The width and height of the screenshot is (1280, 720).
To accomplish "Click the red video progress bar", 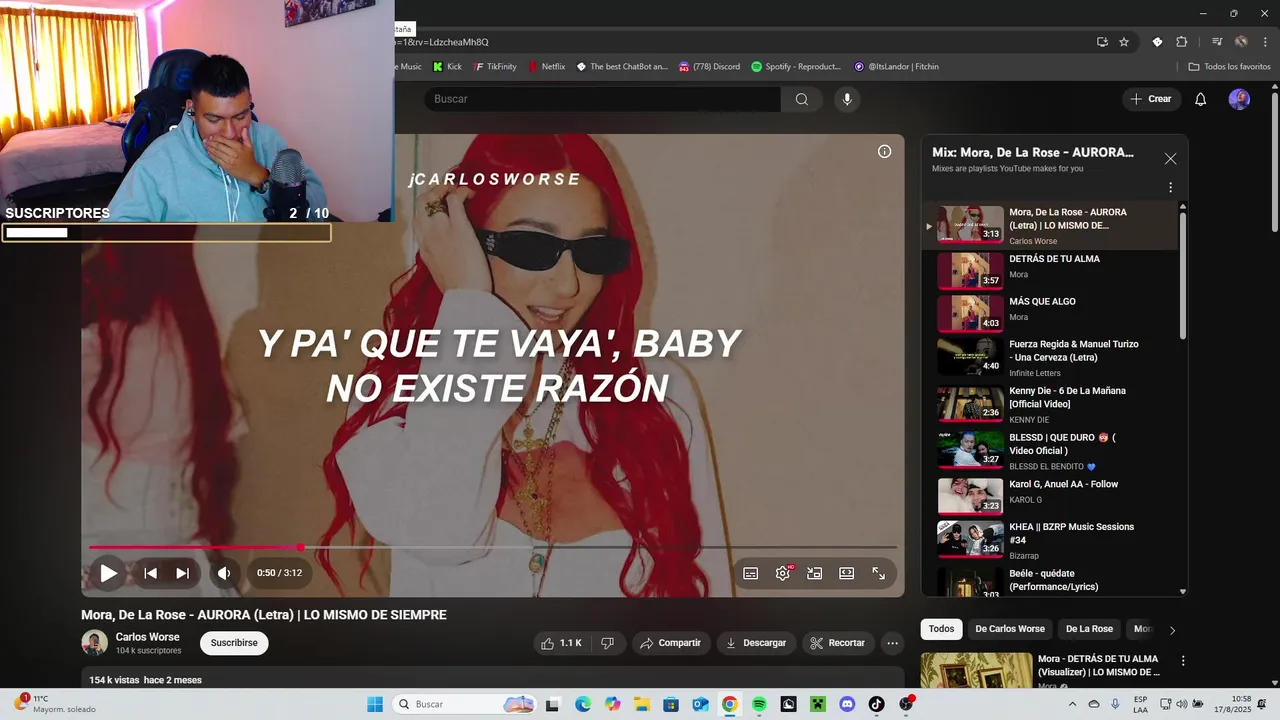I will (x=194, y=547).
